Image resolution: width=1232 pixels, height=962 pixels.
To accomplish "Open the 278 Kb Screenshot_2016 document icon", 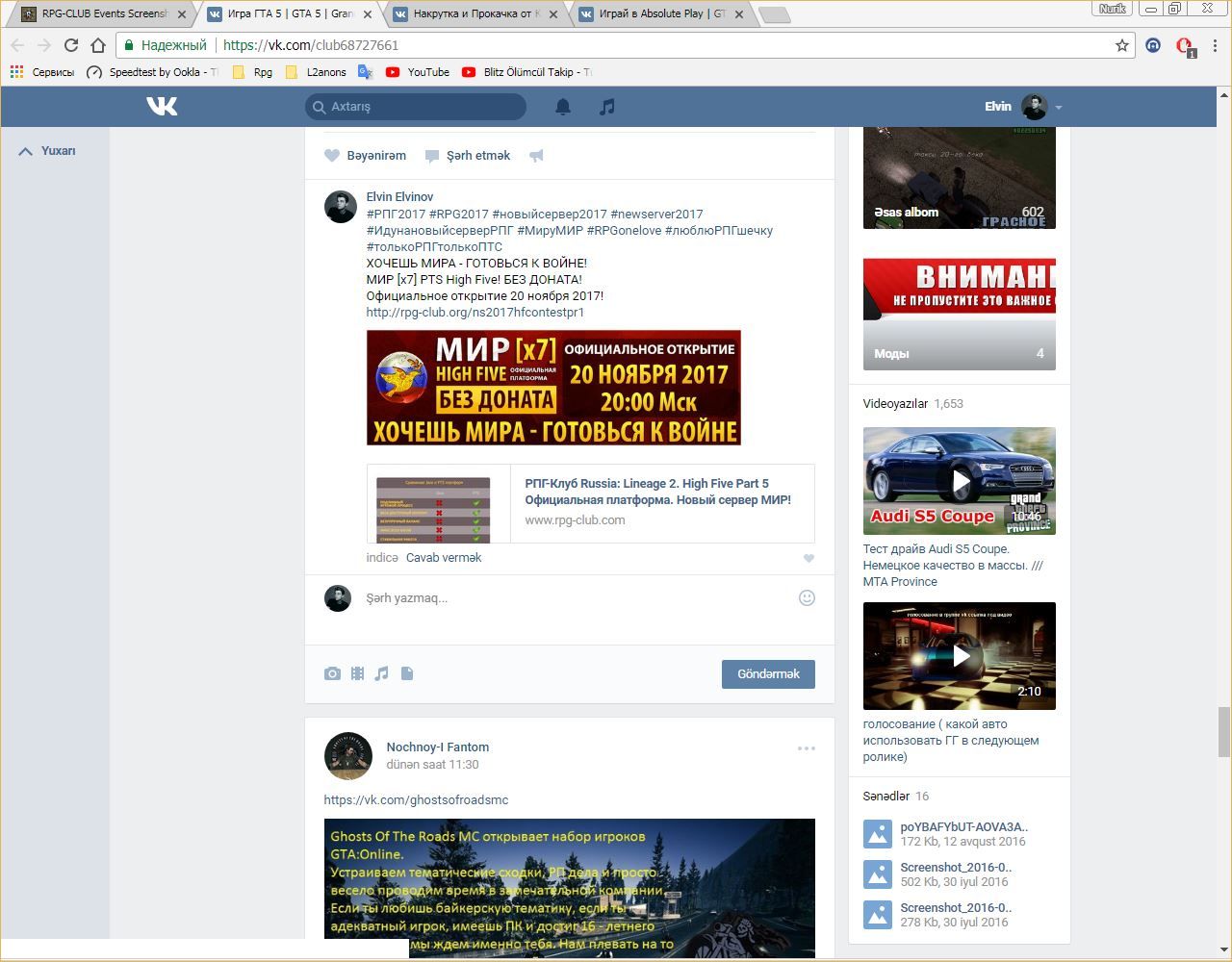I will click(877, 915).
